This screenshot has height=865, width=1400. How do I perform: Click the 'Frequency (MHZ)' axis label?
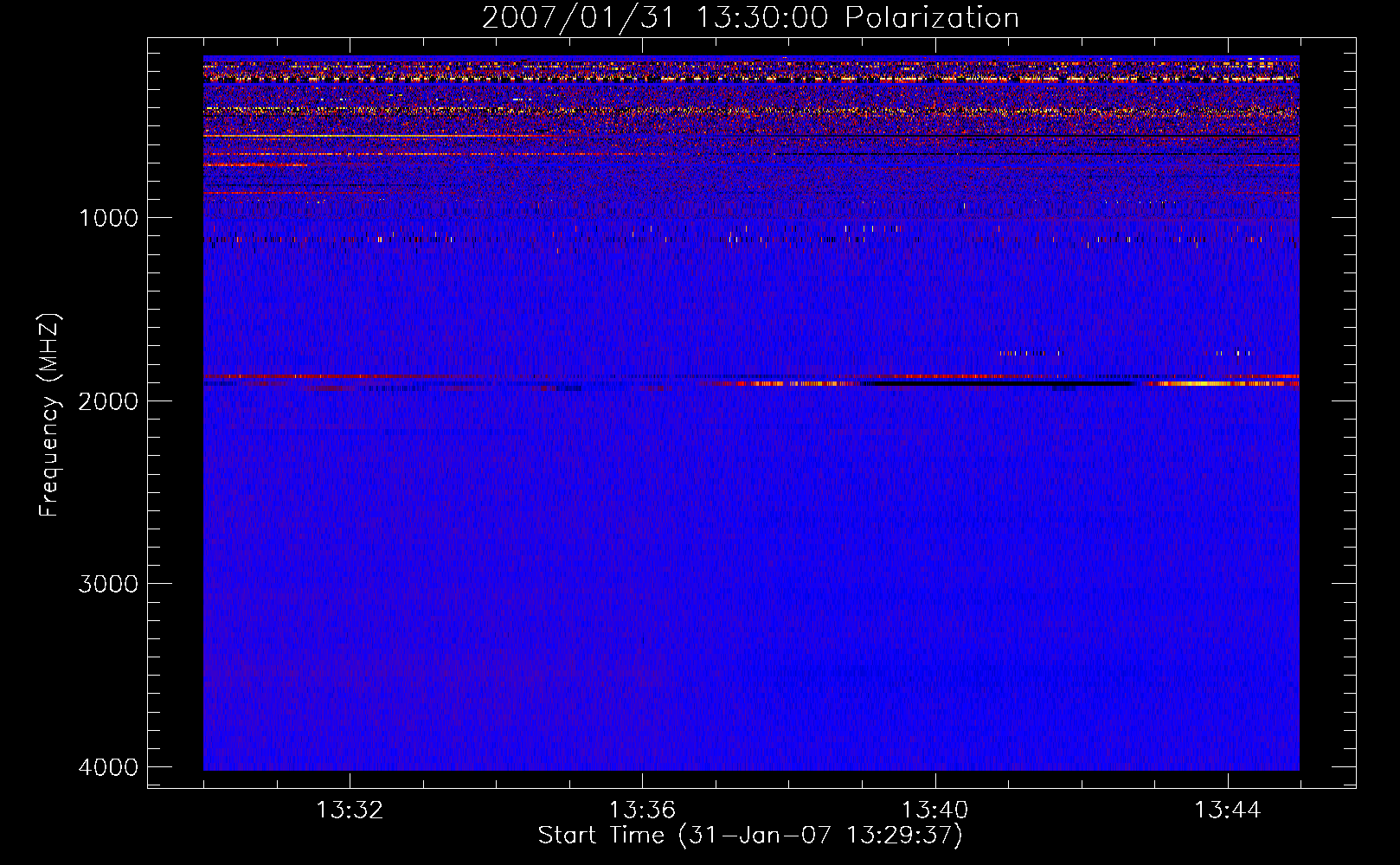click(49, 414)
